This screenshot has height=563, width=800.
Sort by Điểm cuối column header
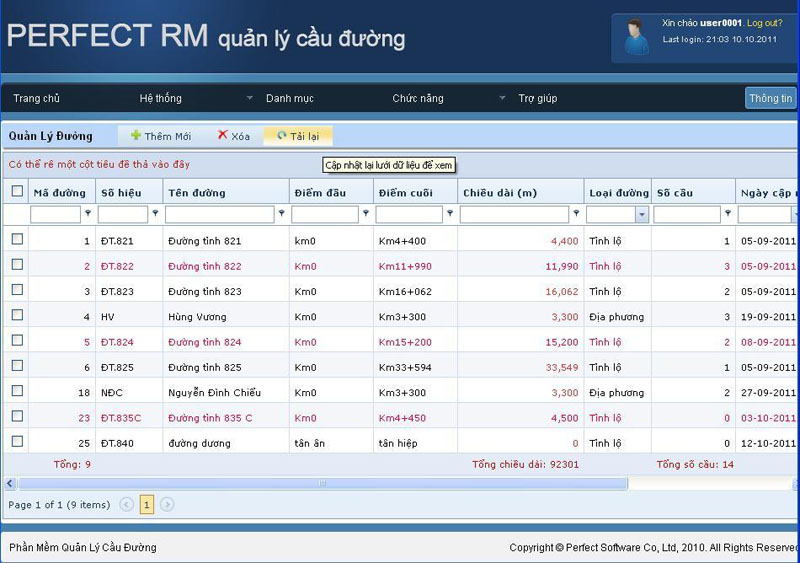tap(415, 192)
